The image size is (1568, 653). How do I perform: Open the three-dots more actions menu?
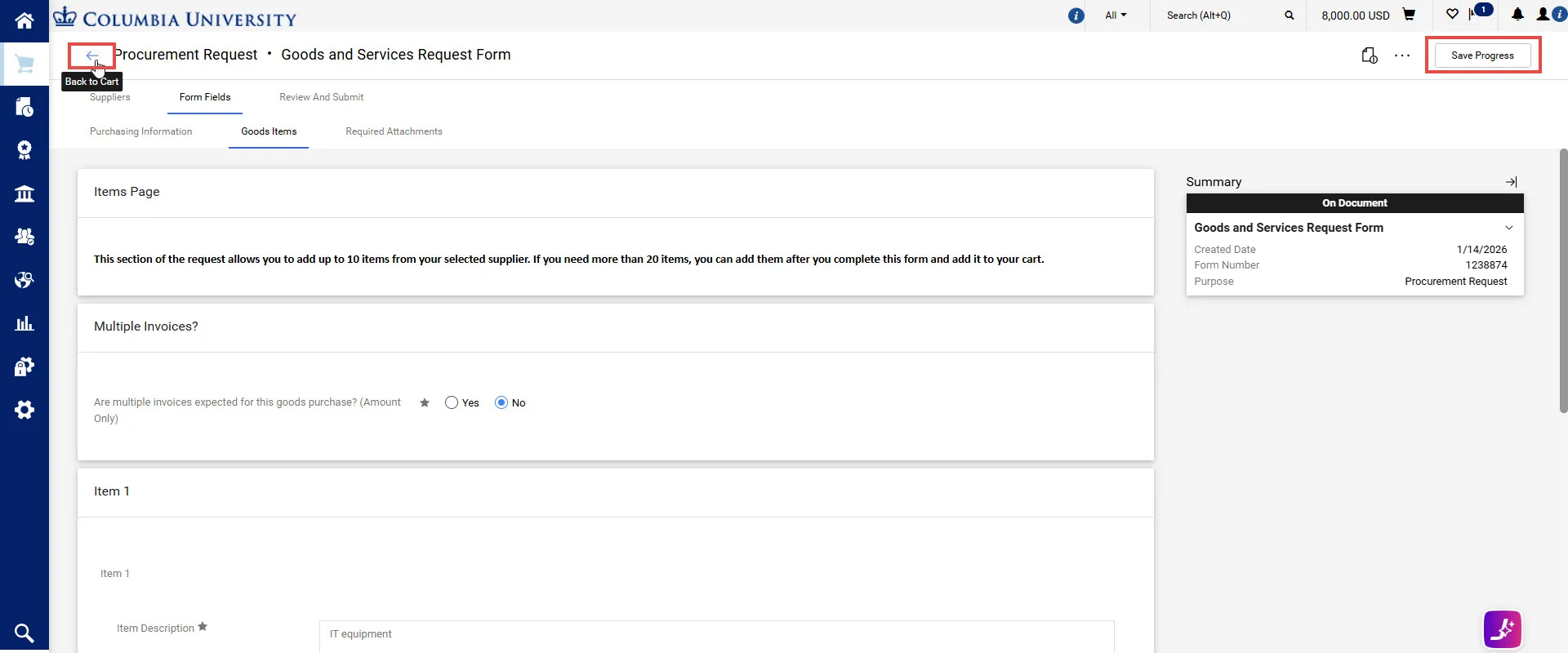1402,56
